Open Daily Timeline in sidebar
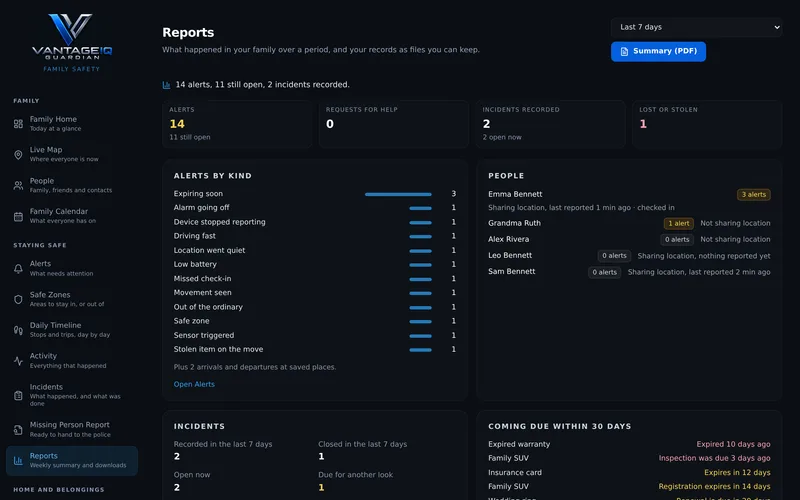800x500 pixels. [x=71, y=330]
